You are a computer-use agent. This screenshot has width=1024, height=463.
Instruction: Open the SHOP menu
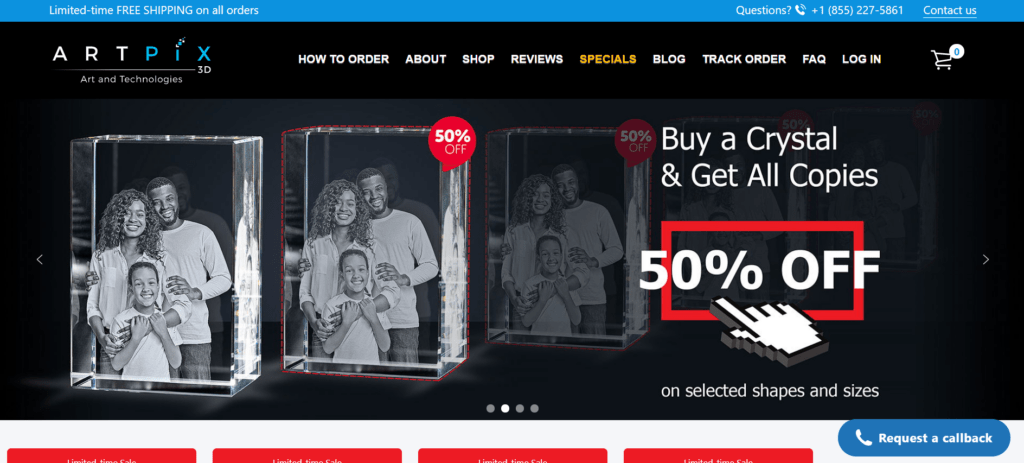click(x=478, y=59)
